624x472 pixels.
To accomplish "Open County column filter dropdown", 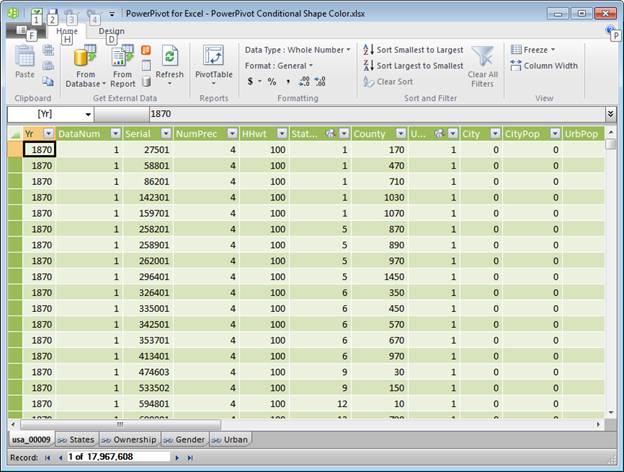I will [x=400, y=133].
